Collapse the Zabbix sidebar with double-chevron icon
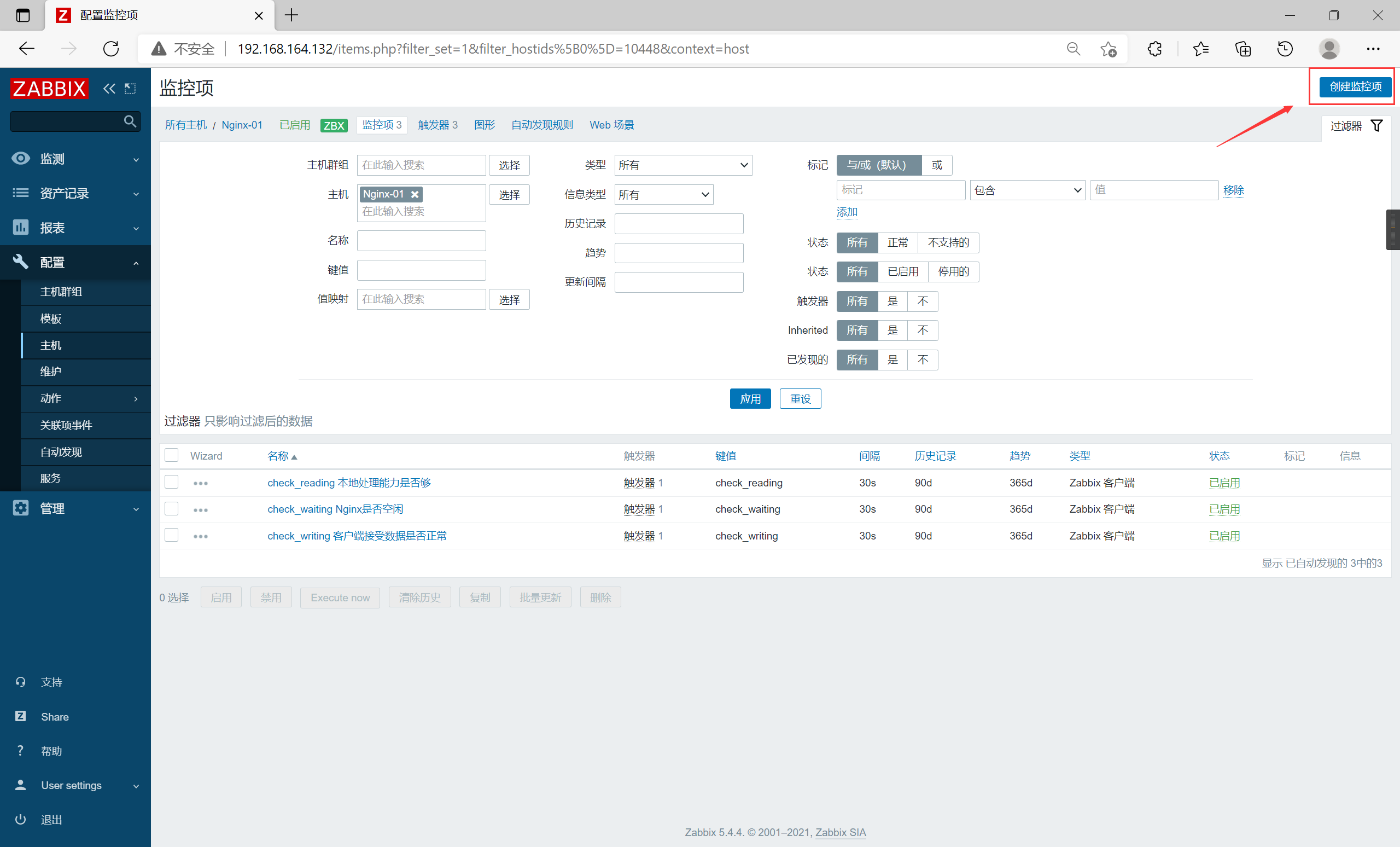Screen dimensions: 1400x847 108,89
